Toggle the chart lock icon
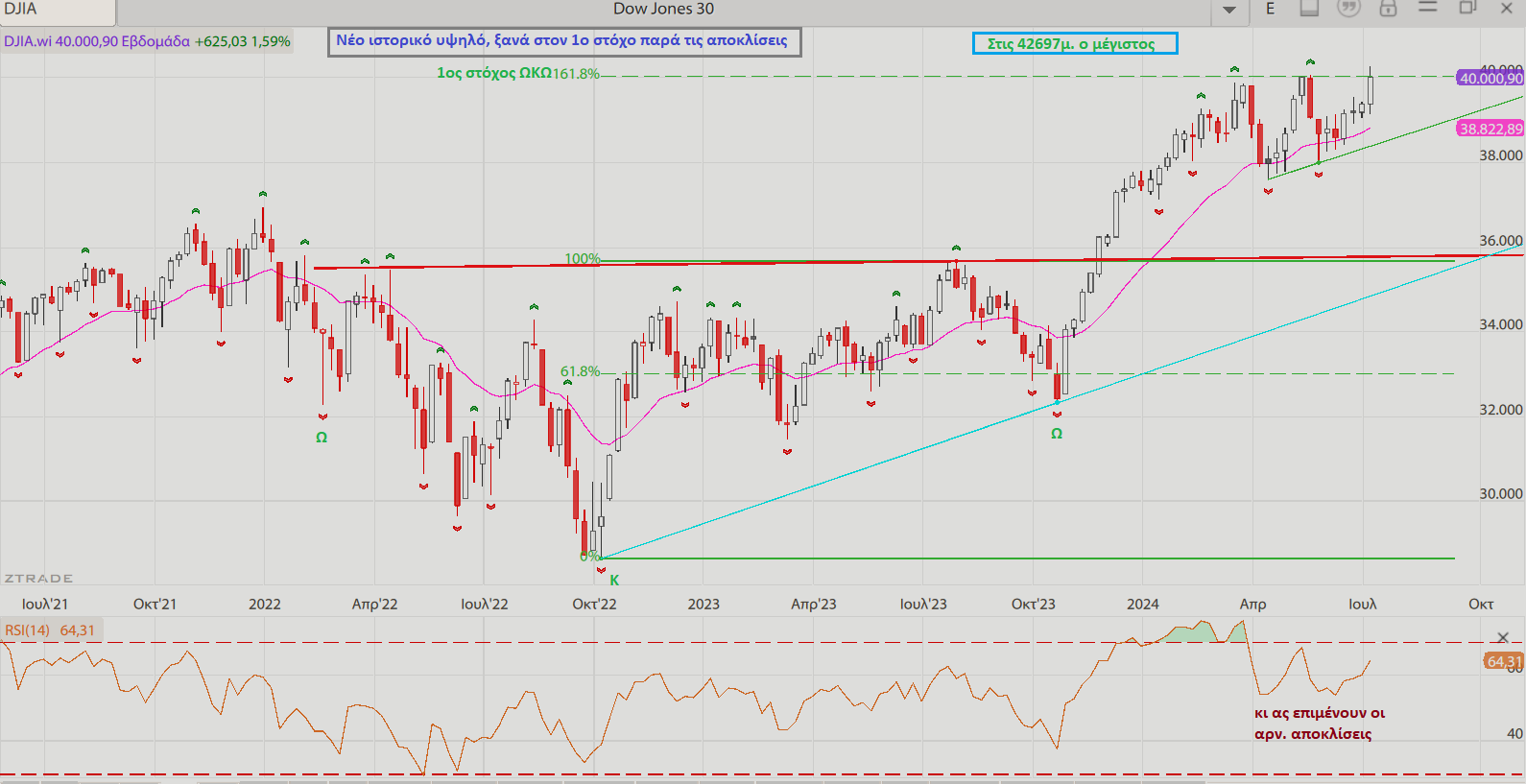This screenshot has width=1526, height=784. [1388, 8]
